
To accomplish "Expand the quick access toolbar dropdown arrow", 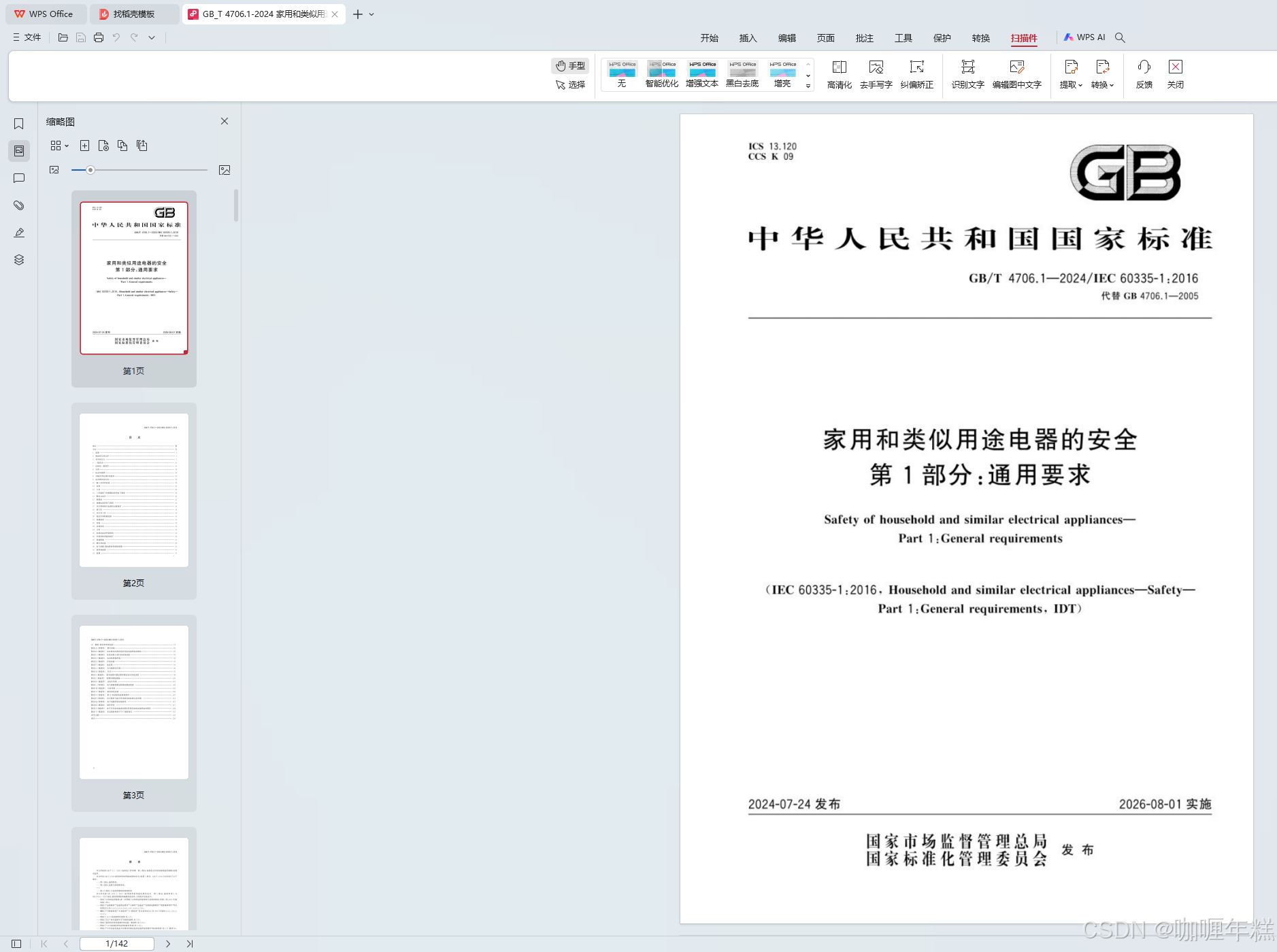I will click(152, 37).
